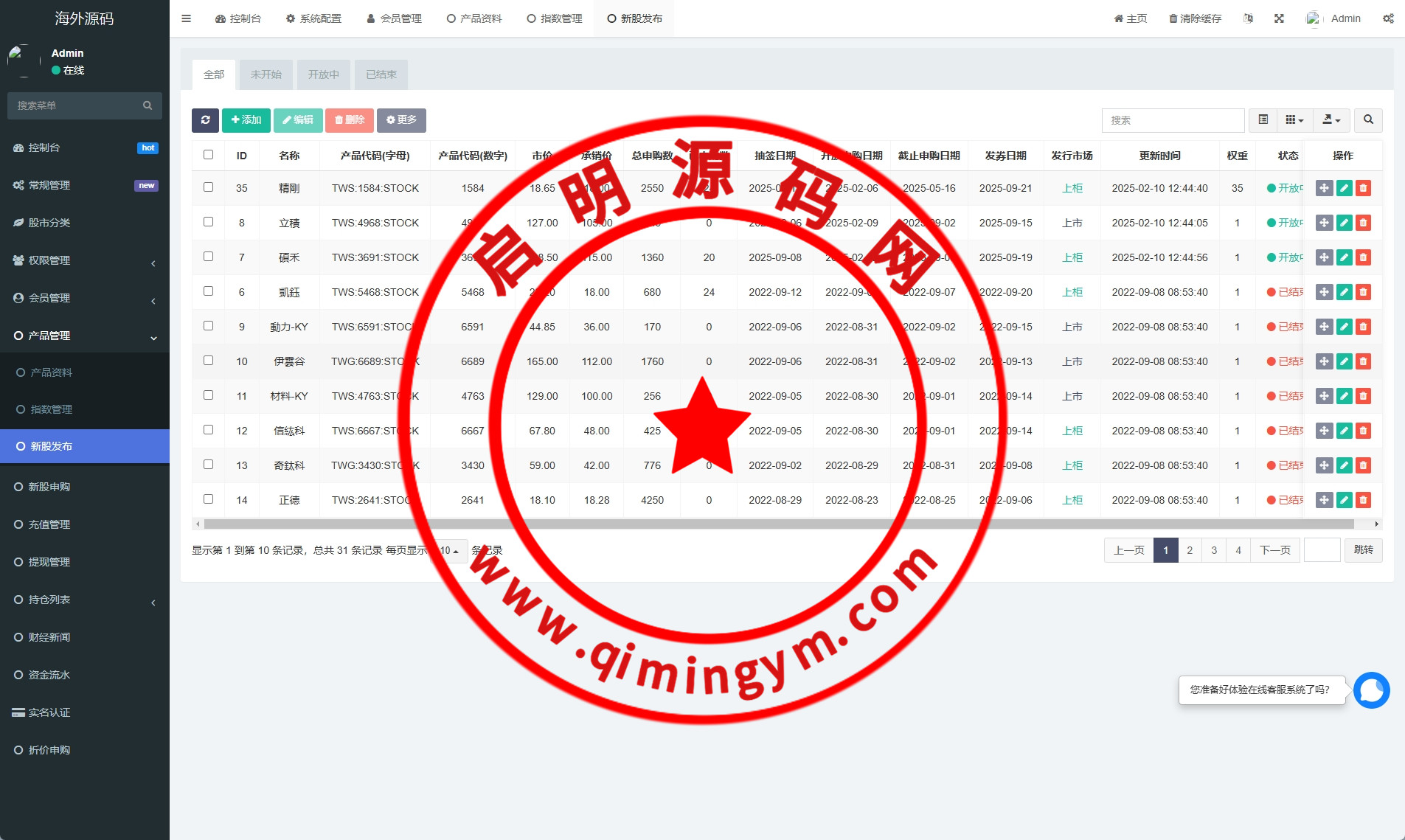
Task: Click the green 添加 button
Action: click(246, 120)
